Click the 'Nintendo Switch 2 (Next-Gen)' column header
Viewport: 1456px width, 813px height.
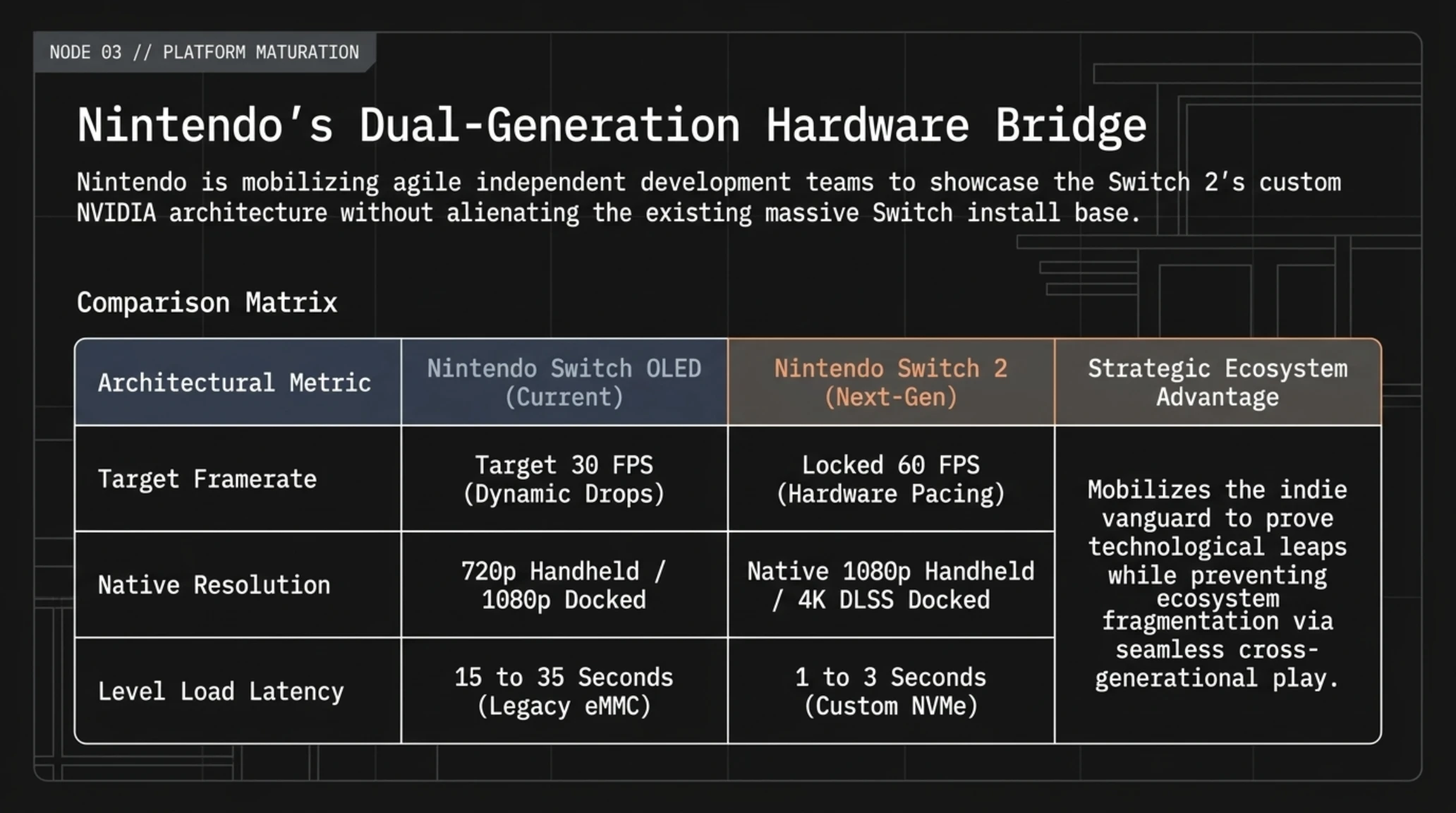point(891,382)
